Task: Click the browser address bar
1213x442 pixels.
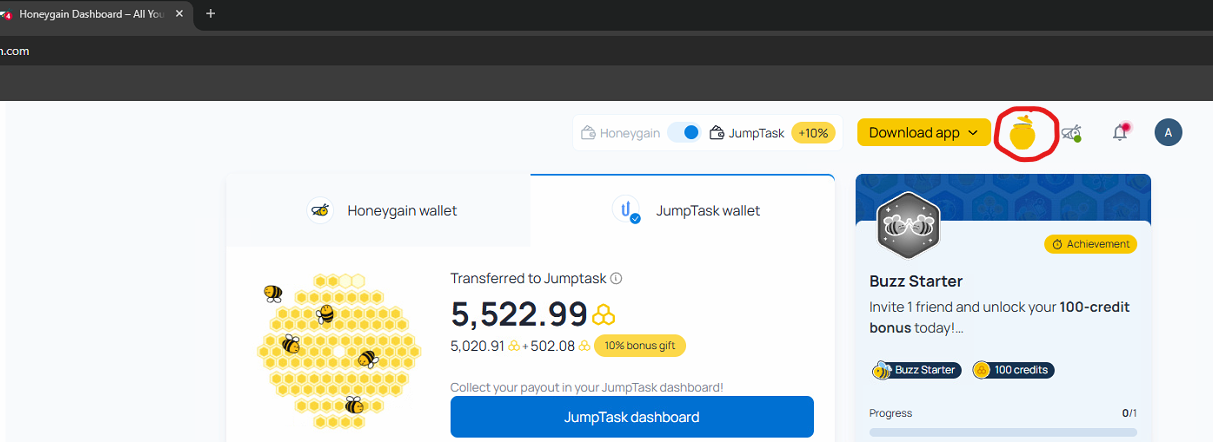Action: [606, 51]
